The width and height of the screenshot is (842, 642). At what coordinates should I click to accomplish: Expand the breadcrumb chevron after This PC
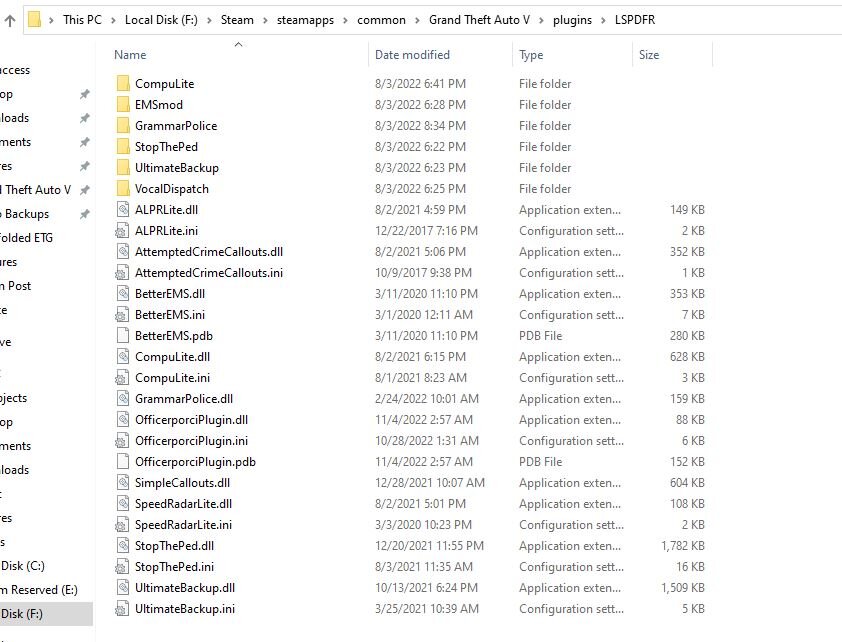tap(113, 20)
